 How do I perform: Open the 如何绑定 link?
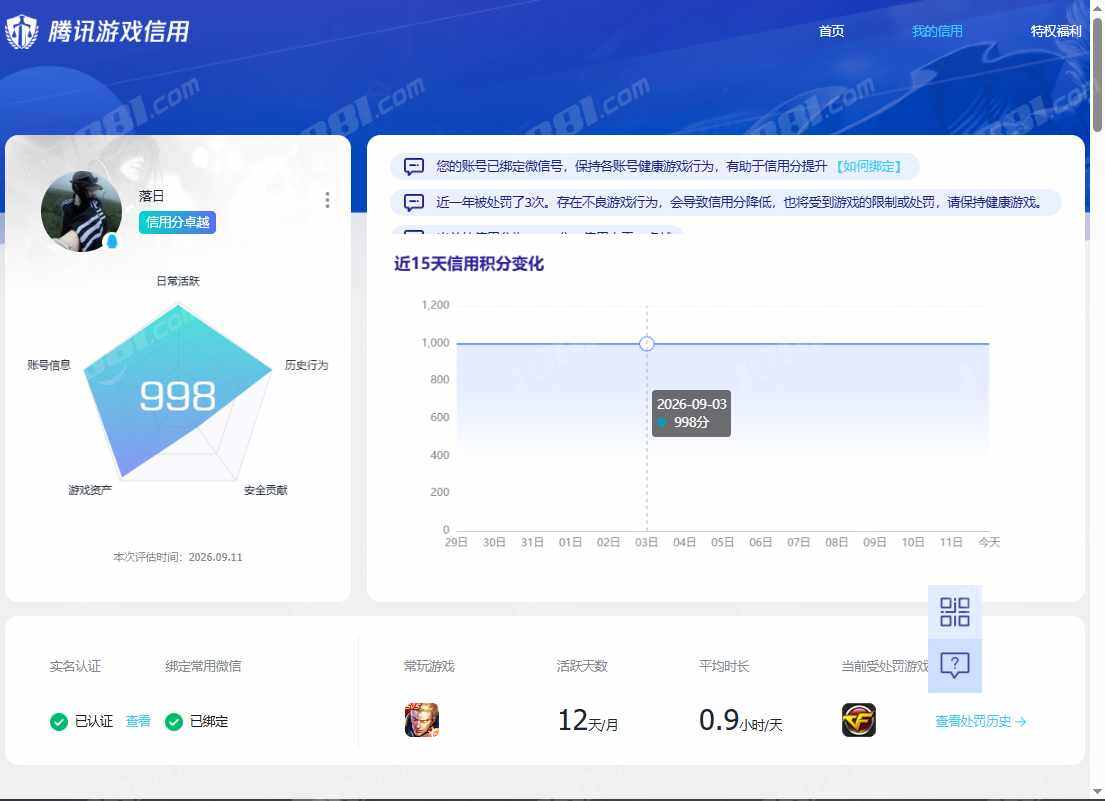tap(869, 167)
